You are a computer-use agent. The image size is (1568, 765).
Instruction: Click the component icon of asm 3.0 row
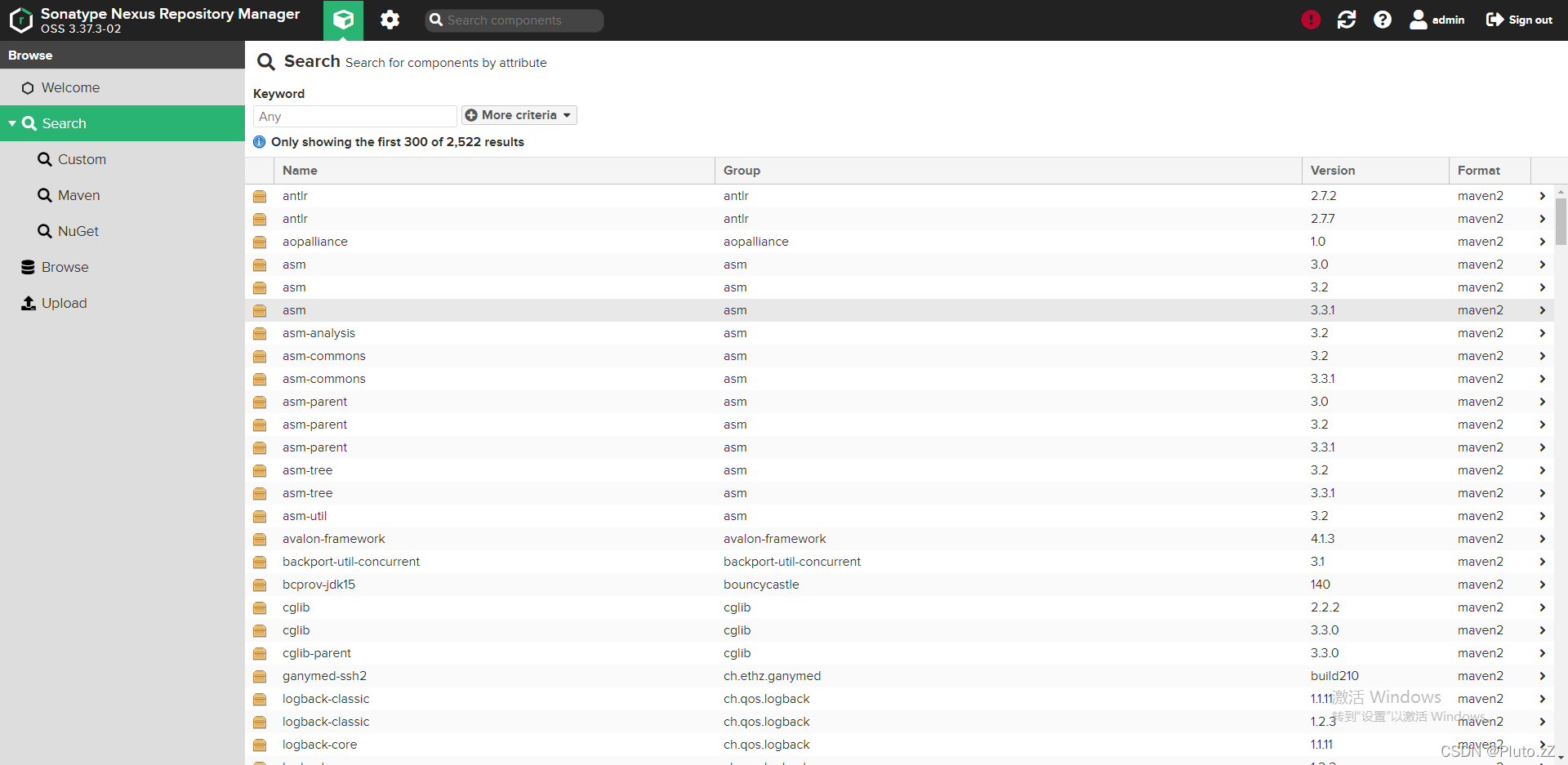[260, 265]
